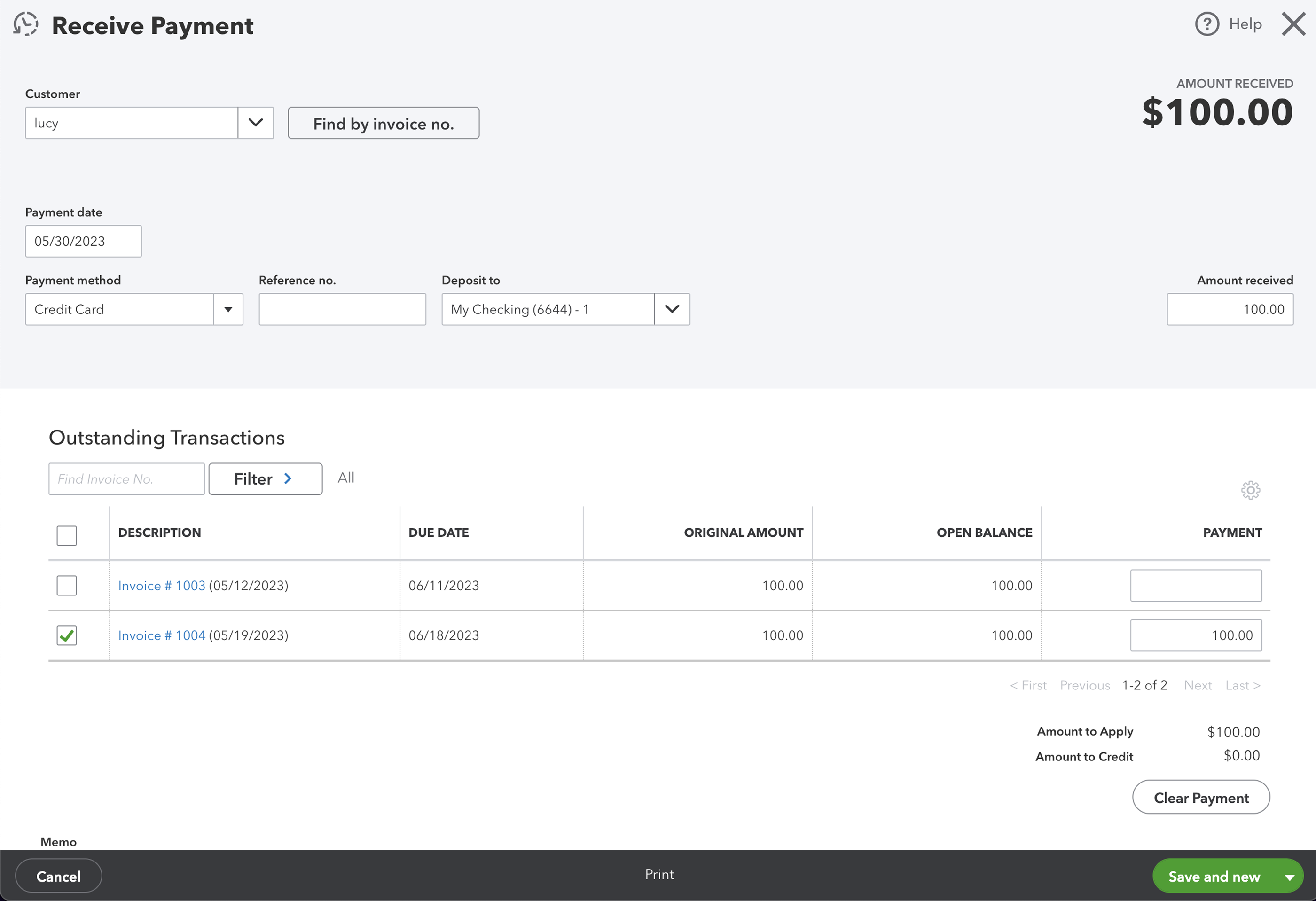Image resolution: width=1316 pixels, height=901 pixels.
Task: Click the Credit Card payment method field
Action: (x=119, y=309)
